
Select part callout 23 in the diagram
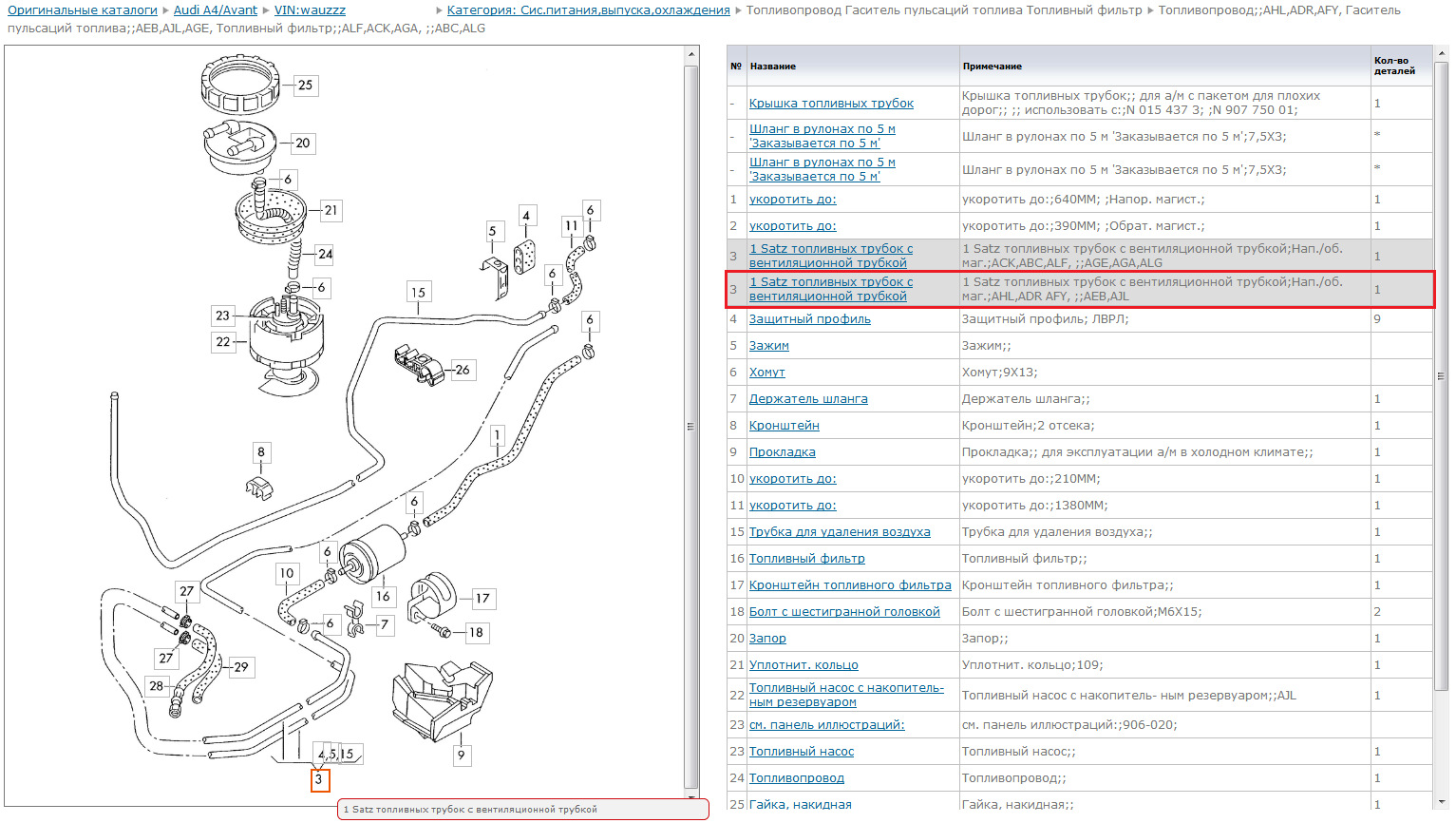(x=222, y=316)
